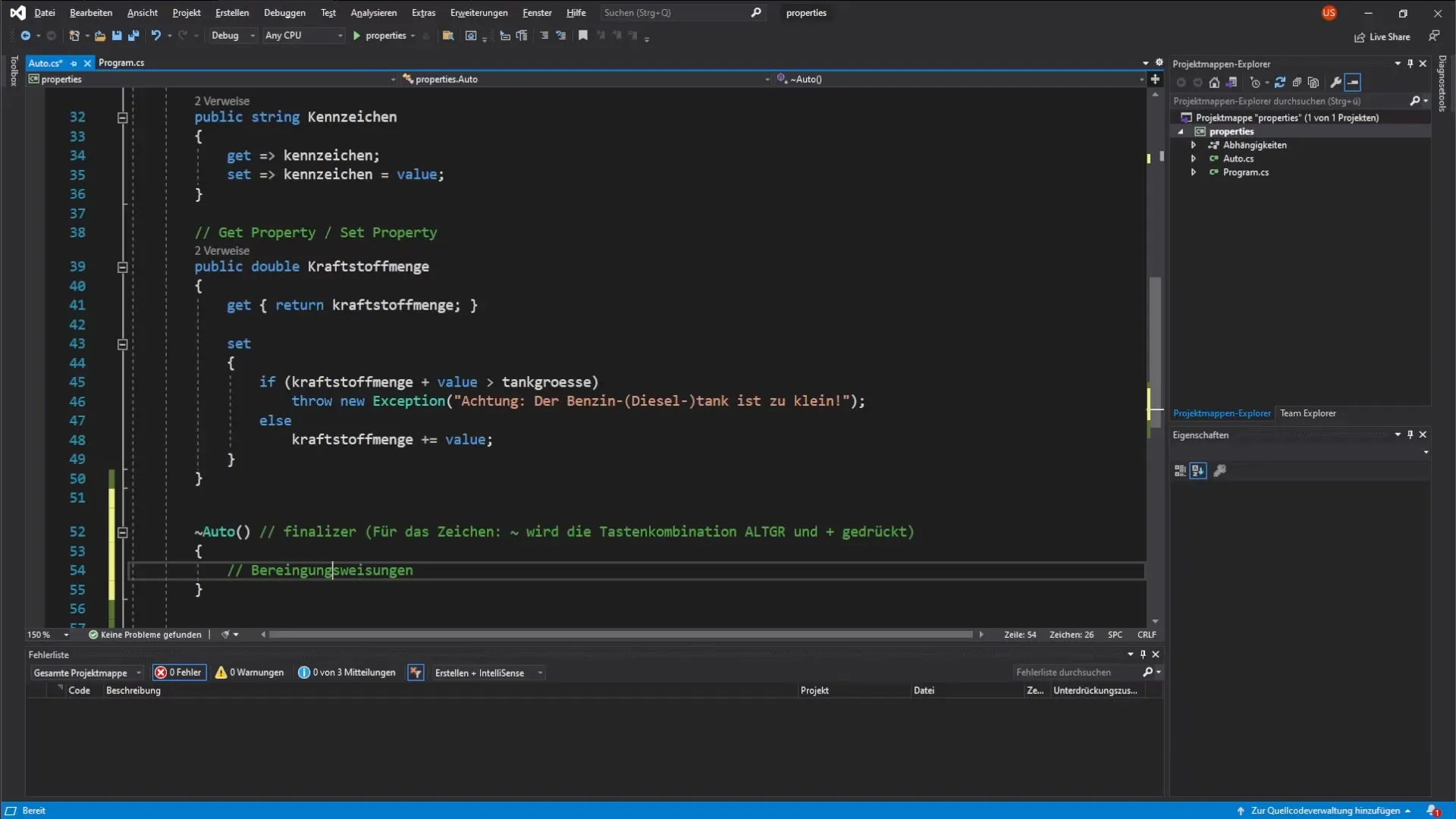The width and height of the screenshot is (1456, 819).
Task: Open the Erstellen + IntelliSense dropdown
Action: pos(488,673)
